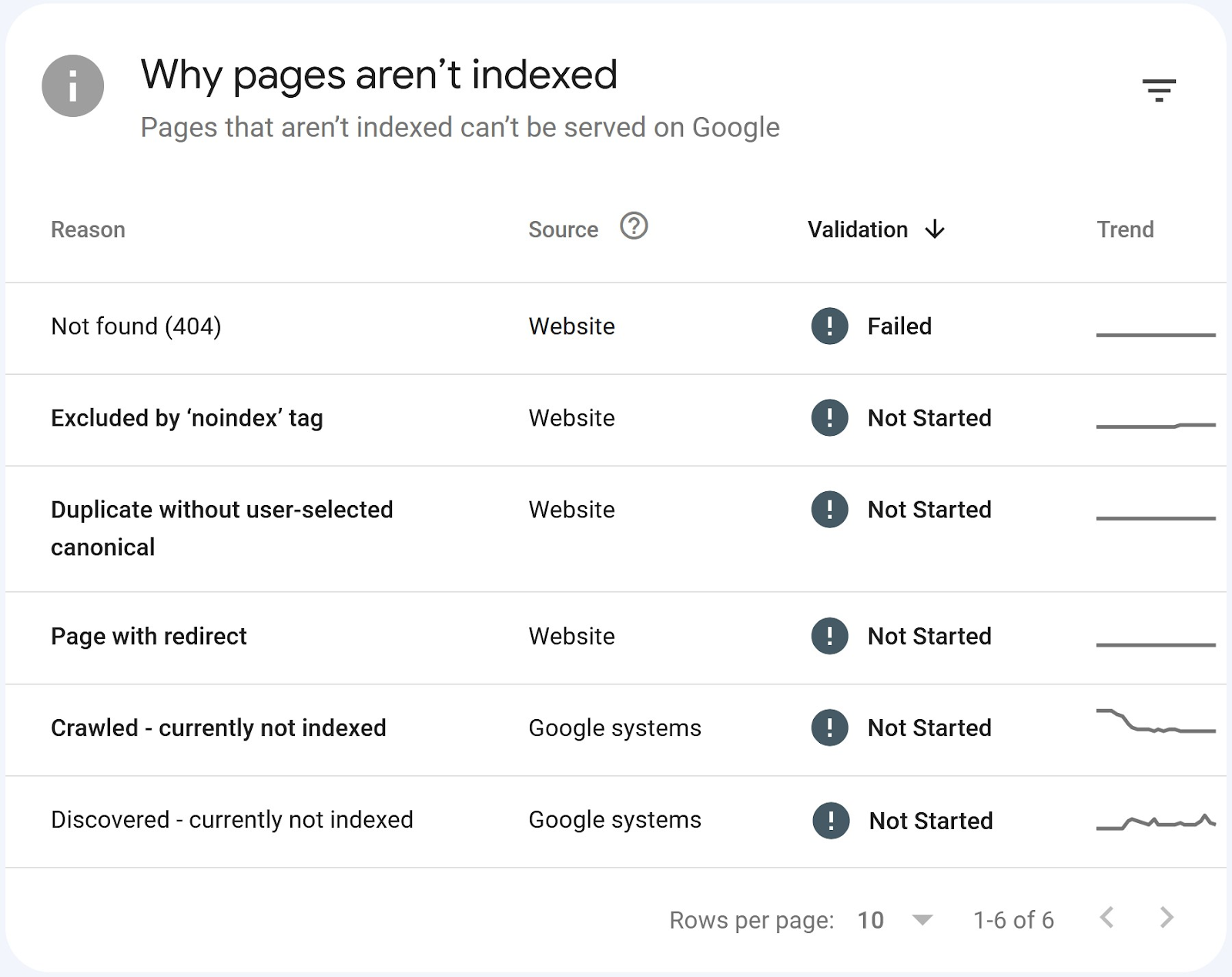Screen dimensions: 1232x977
Task: Click the trend sparkline for Not found (404)
Action: [1156, 335]
